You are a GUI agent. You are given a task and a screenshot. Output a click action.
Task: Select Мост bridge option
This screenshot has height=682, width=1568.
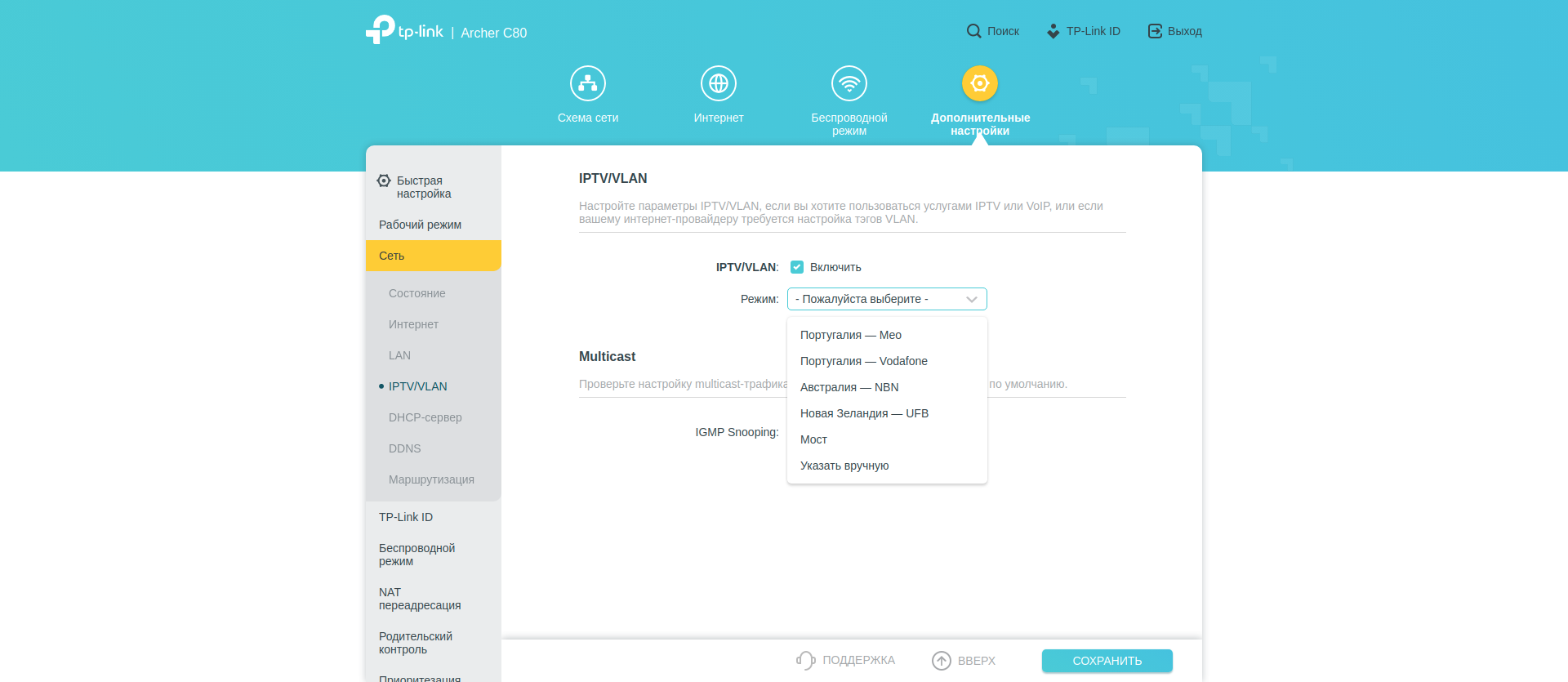(813, 439)
